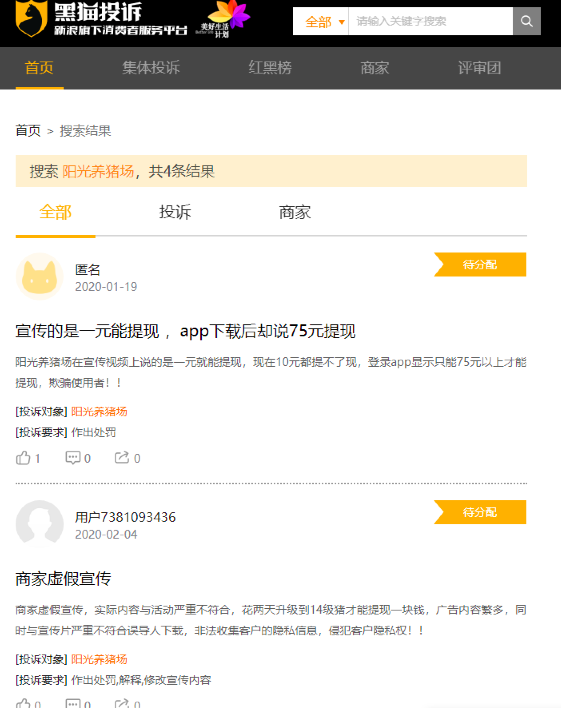Go to 首页 in the navigation bar
The width and height of the screenshot is (561, 708).
(39, 68)
